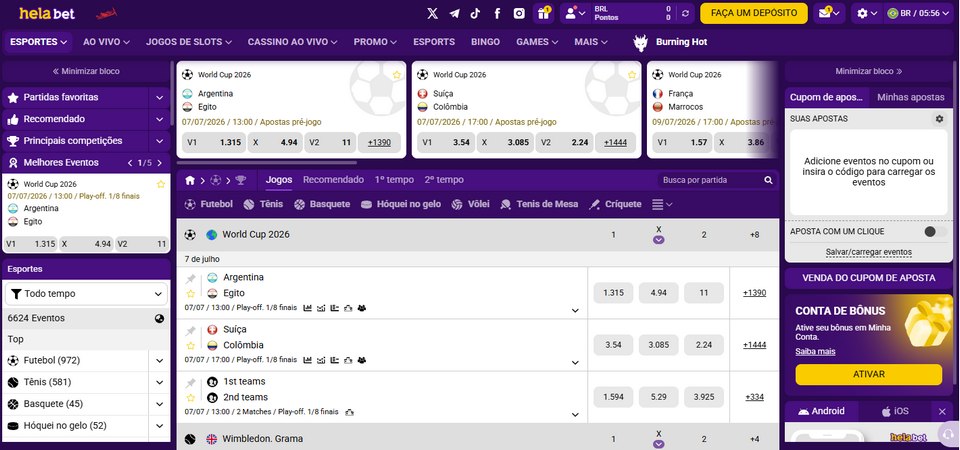This screenshot has height=450, width=960.
Task: Expand Futebol (972) sport list
Action: tap(159, 361)
